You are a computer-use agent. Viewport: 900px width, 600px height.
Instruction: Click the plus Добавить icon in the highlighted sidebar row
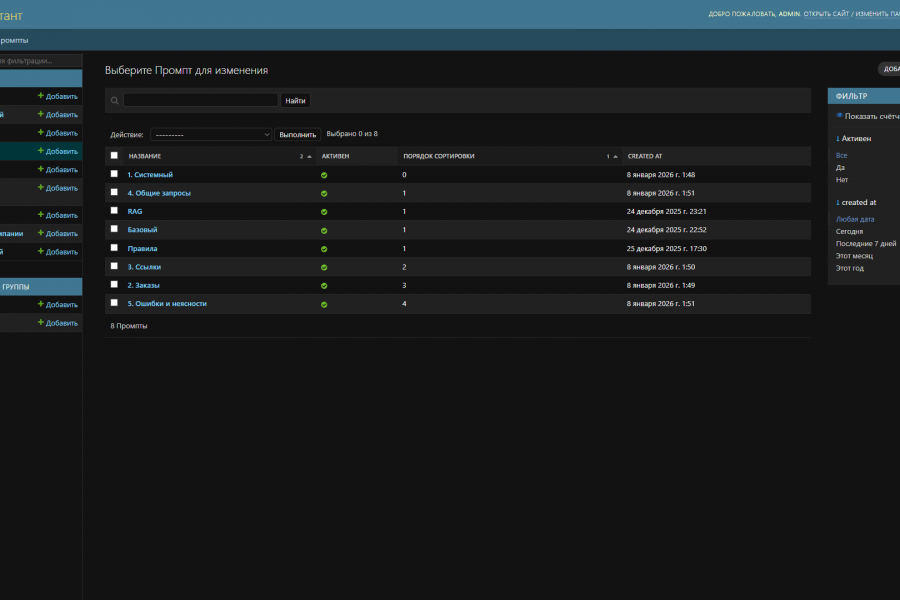[x=41, y=151]
